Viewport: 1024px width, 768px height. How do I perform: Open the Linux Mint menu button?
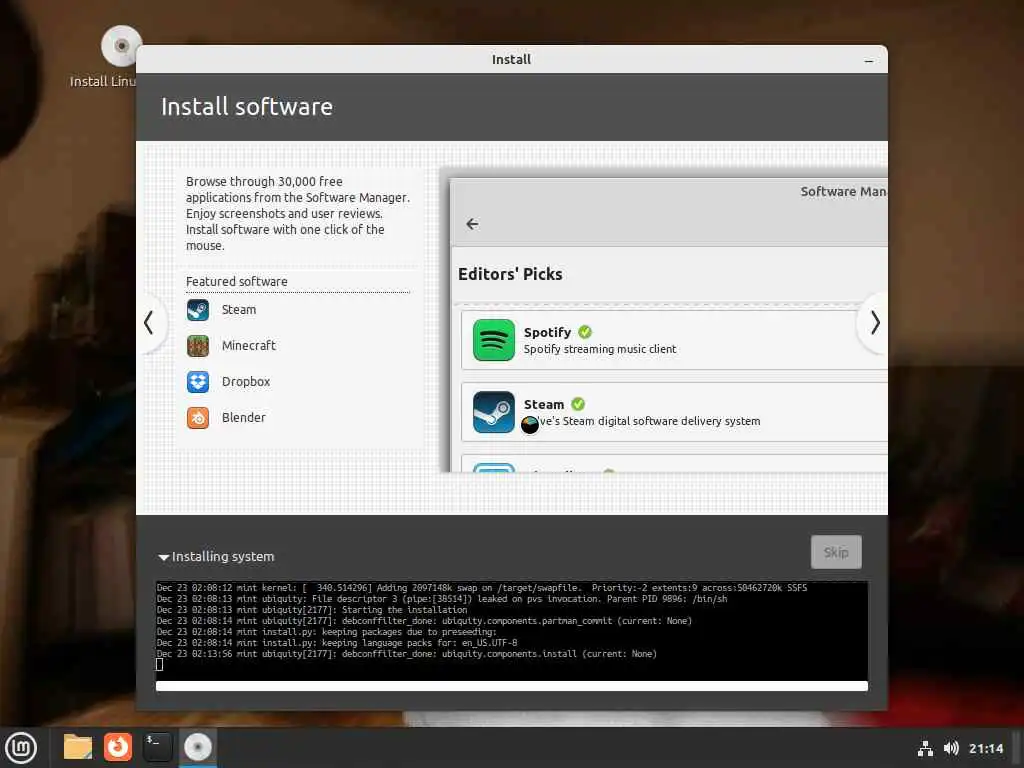click(21, 747)
